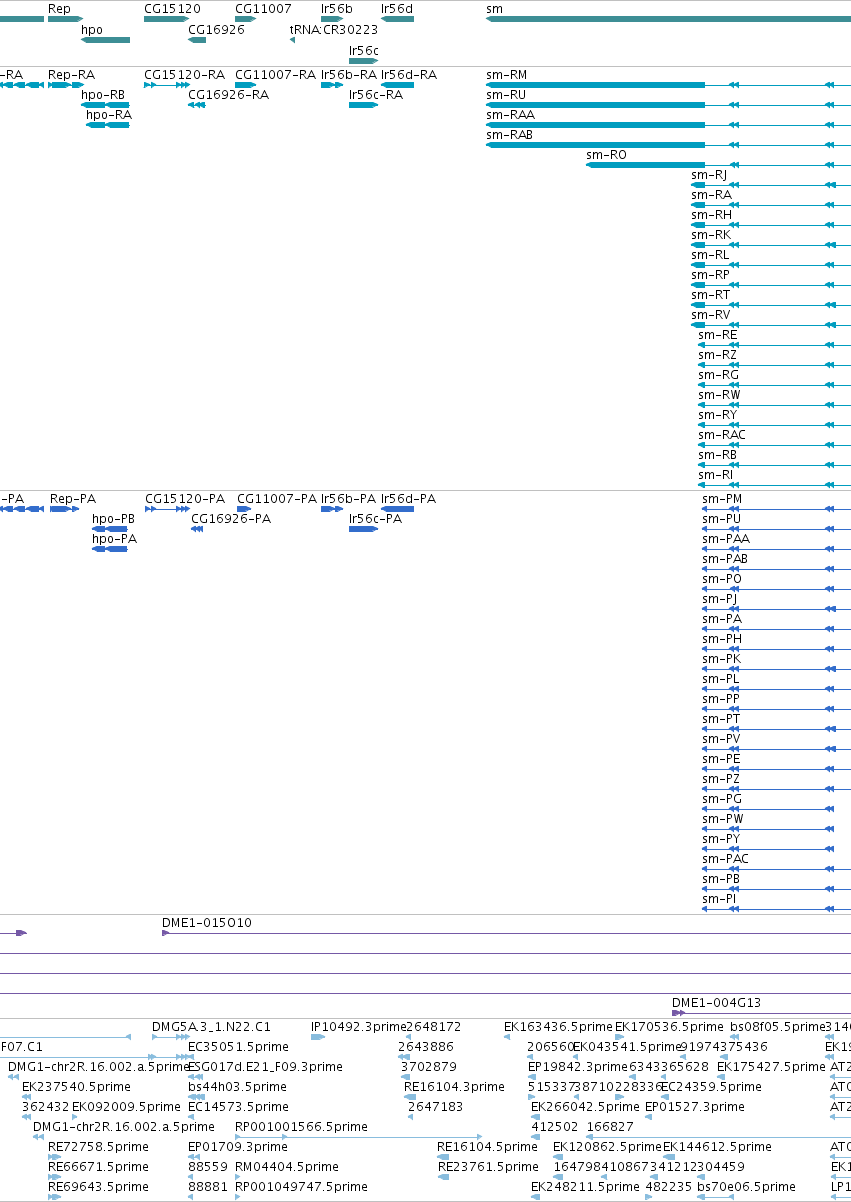Click the hpo gene feature
Image resolution: width=851 pixels, height=1202 pixels.
[105, 40]
